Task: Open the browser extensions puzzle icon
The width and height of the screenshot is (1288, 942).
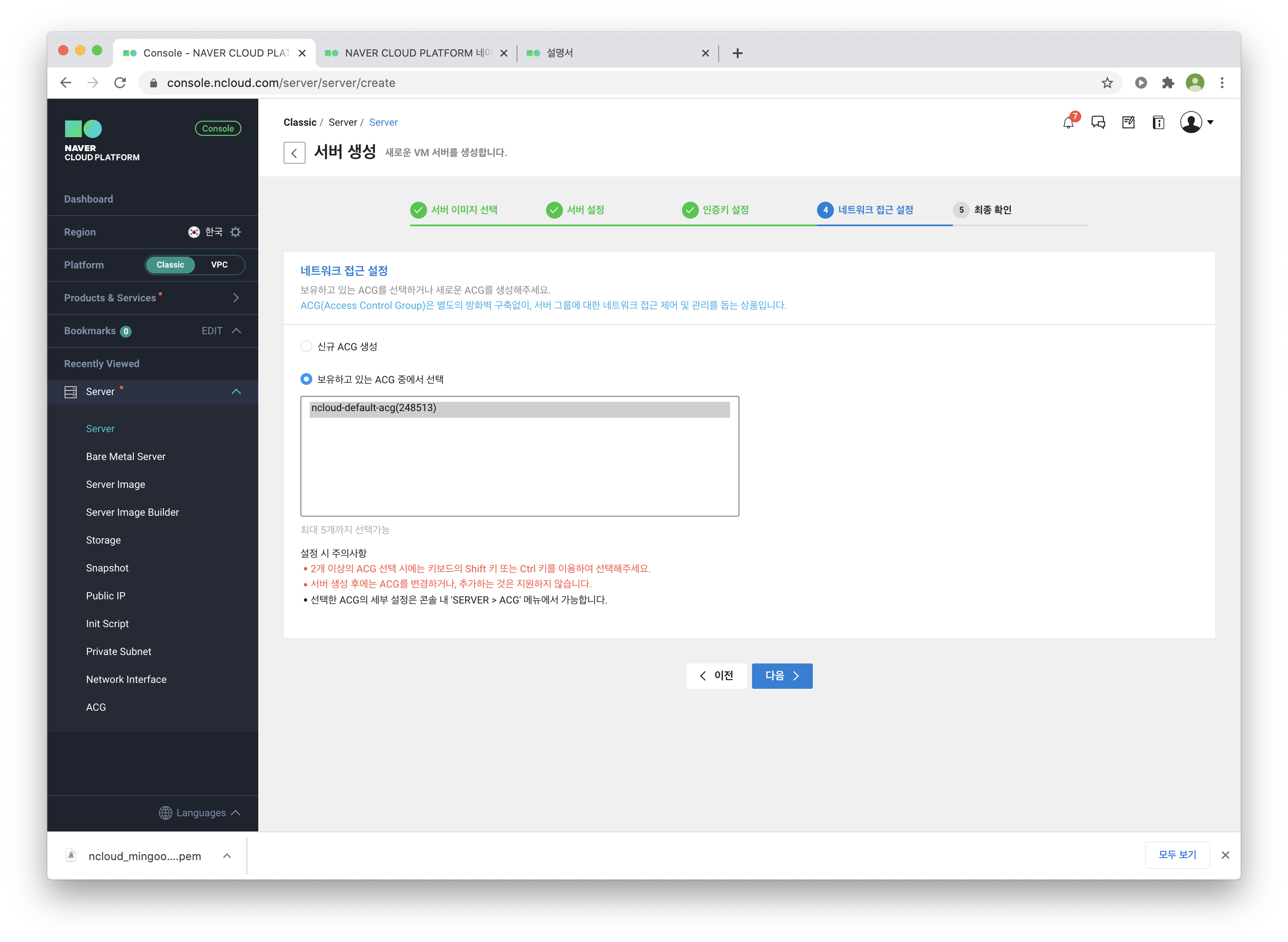Action: click(x=1167, y=83)
